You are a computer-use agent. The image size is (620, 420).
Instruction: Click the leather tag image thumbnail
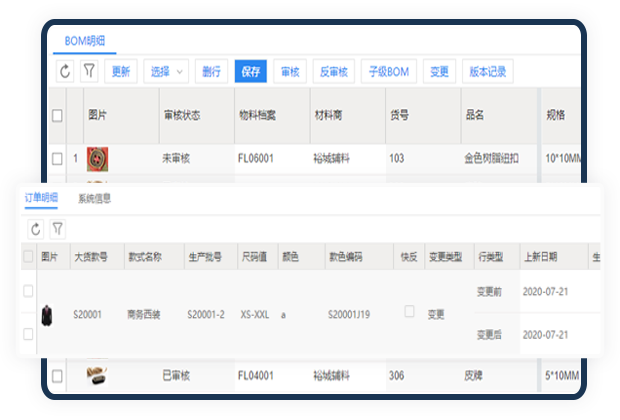click(x=98, y=376)
